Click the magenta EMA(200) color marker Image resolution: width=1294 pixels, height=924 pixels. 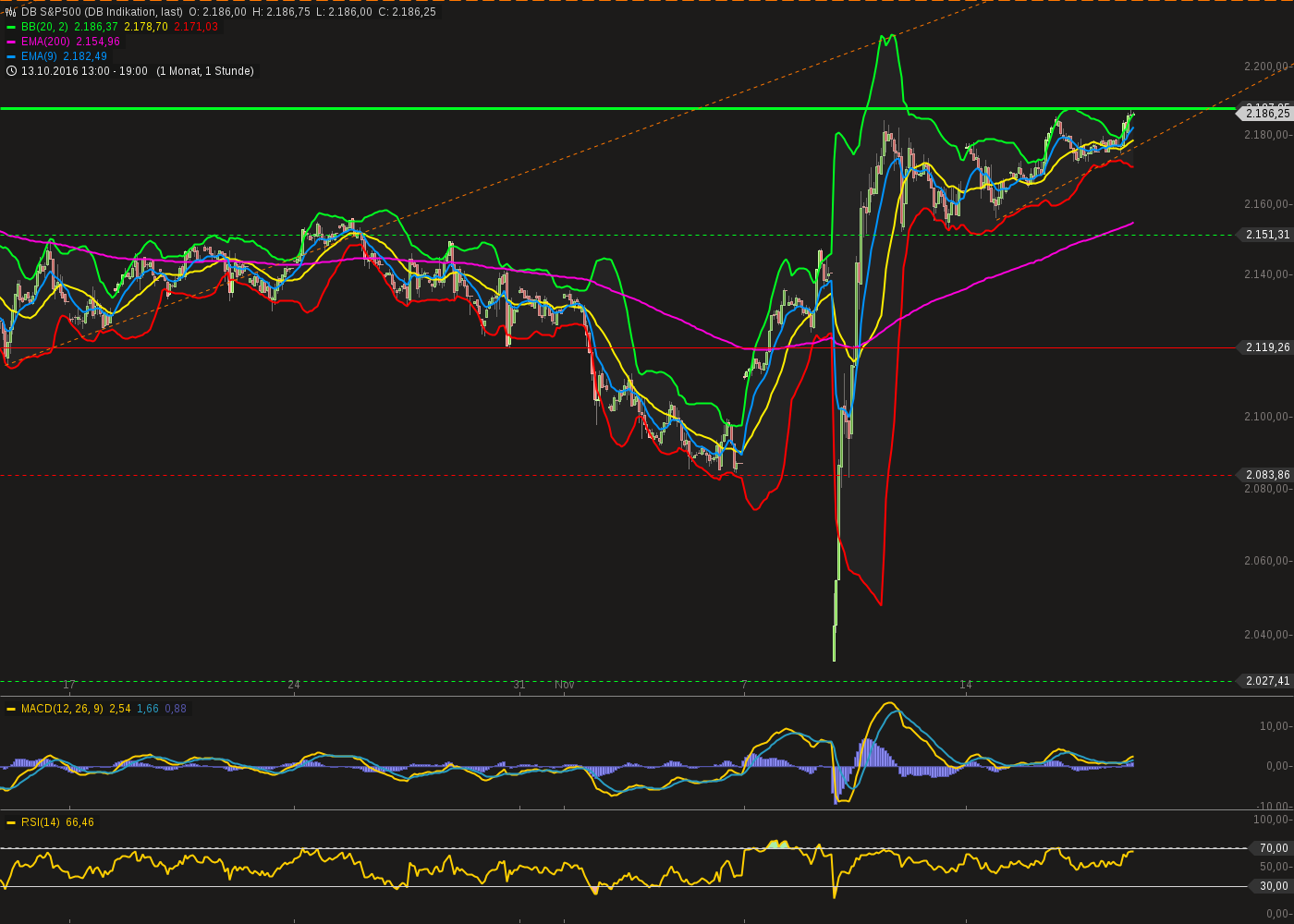(11, 42)
